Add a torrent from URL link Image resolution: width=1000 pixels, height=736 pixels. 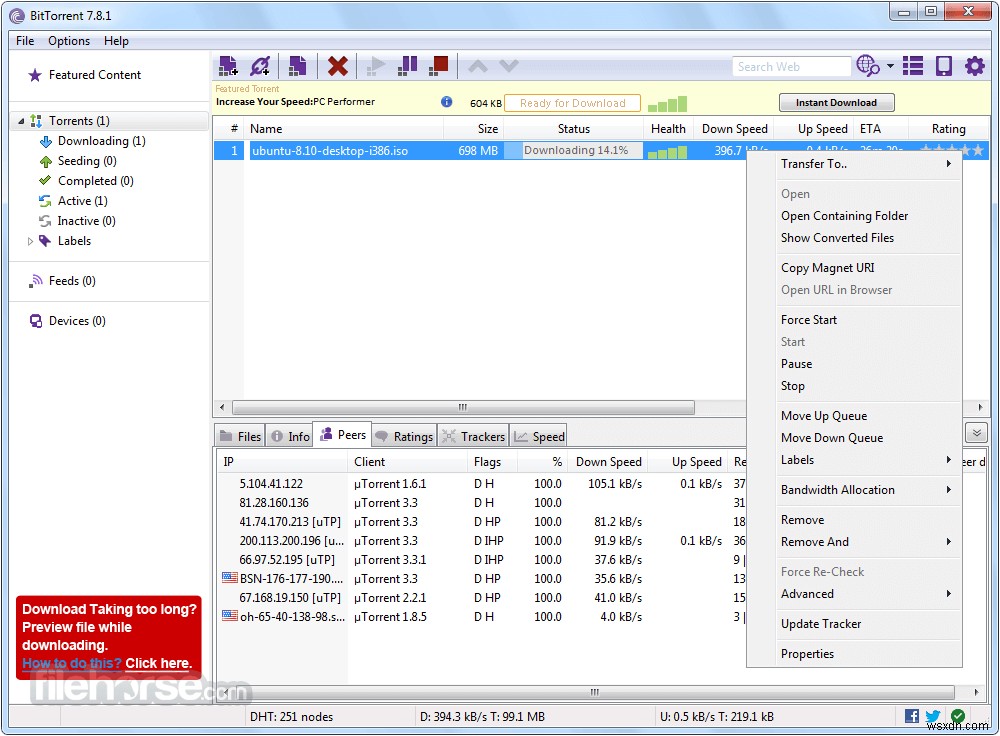(260, 65)
